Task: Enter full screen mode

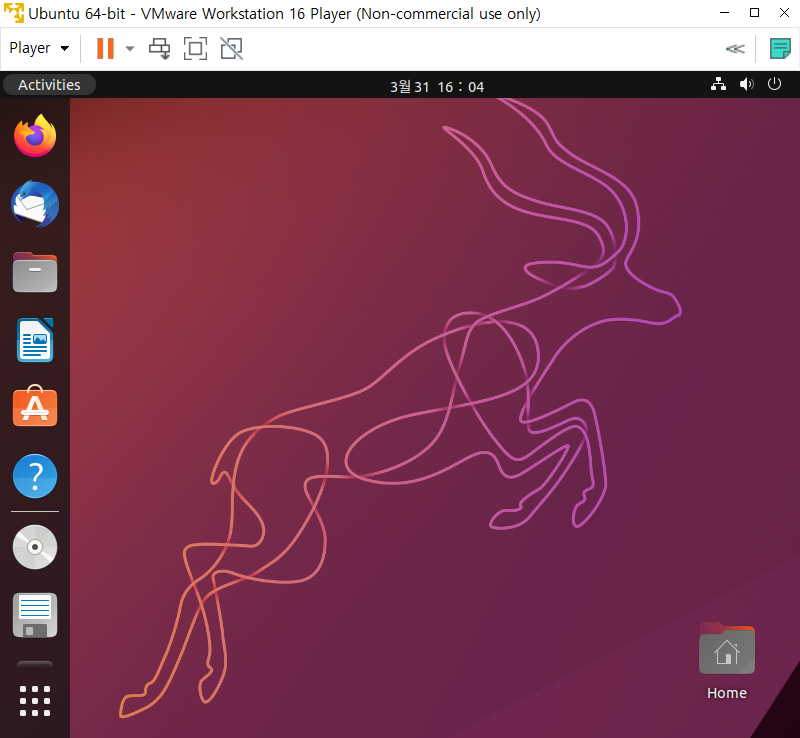Action: pyautogui.click(x=195, y=48)
